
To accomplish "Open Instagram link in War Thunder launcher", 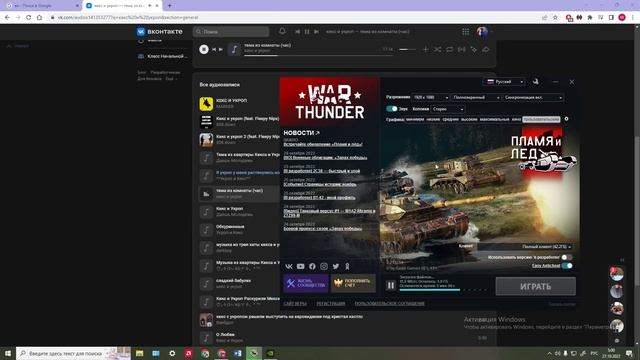I will point(324,267).
